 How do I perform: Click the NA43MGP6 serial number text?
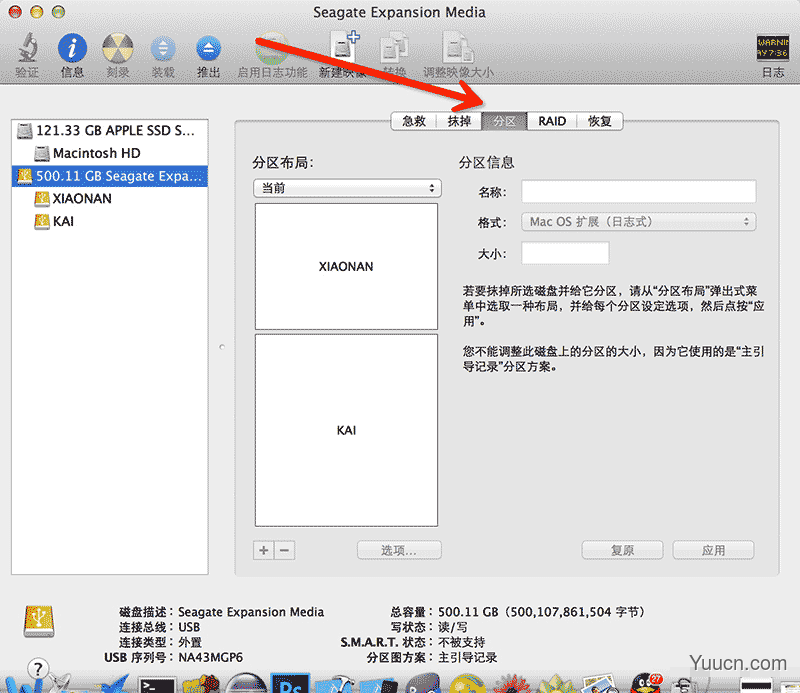coord(210,657)
